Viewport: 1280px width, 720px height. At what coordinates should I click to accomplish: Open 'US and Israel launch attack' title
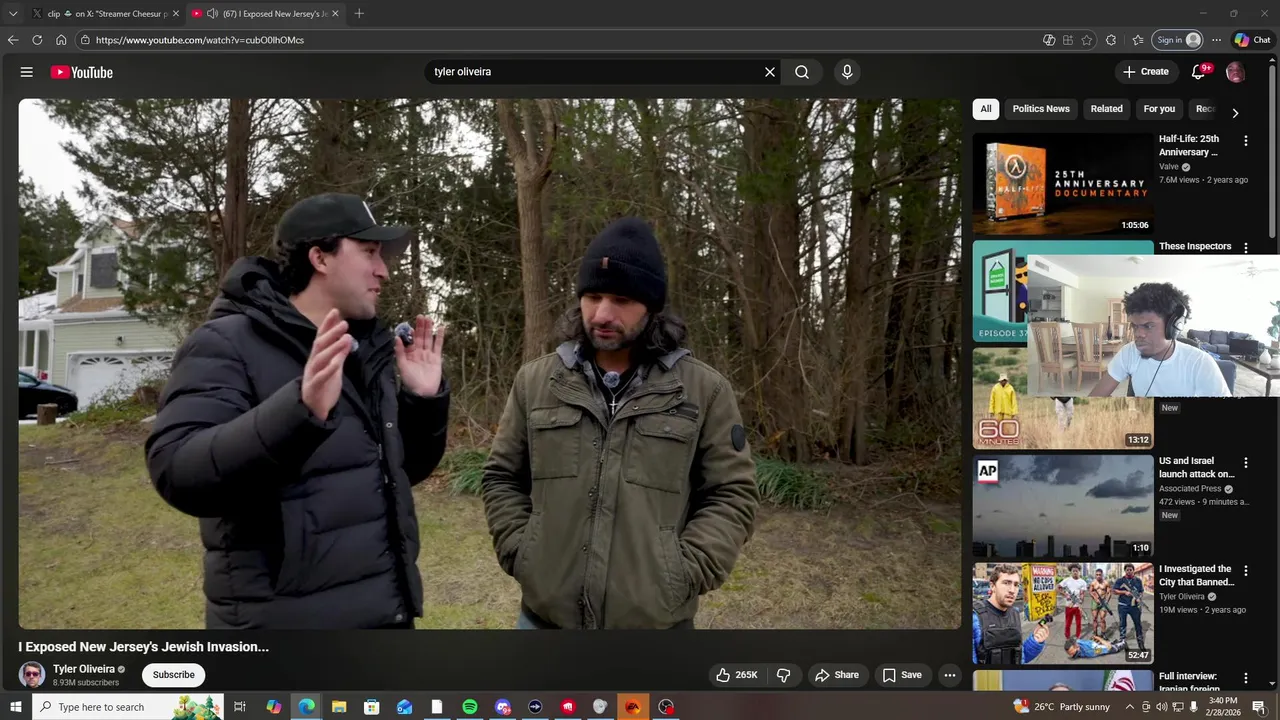point(1196,468)
